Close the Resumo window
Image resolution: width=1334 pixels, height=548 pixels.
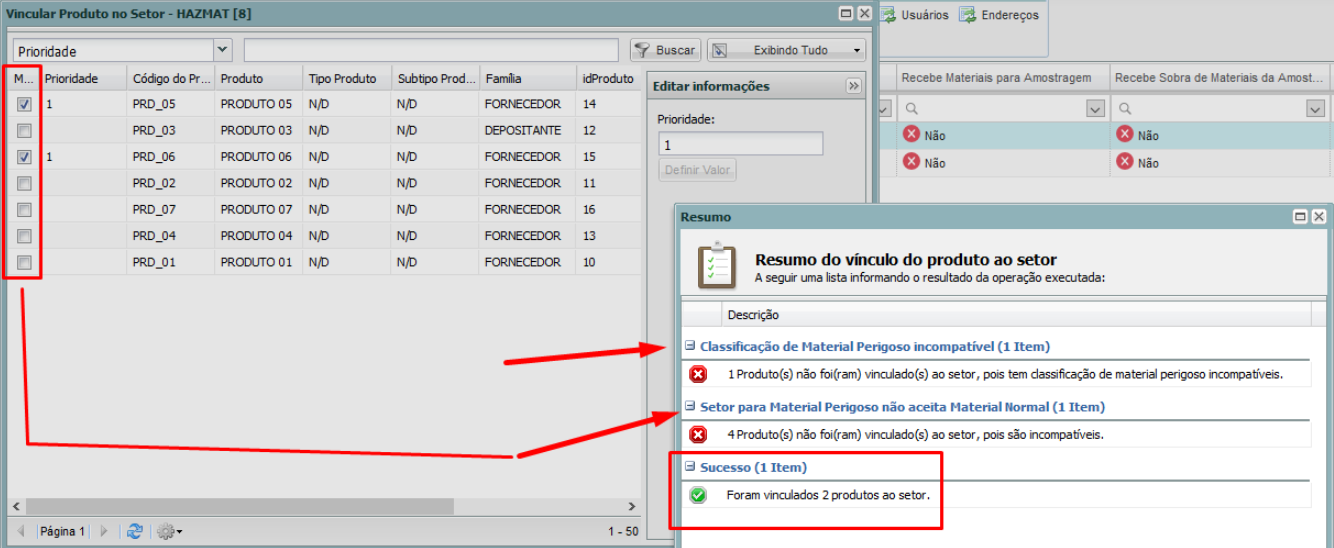coord(1319,216)
